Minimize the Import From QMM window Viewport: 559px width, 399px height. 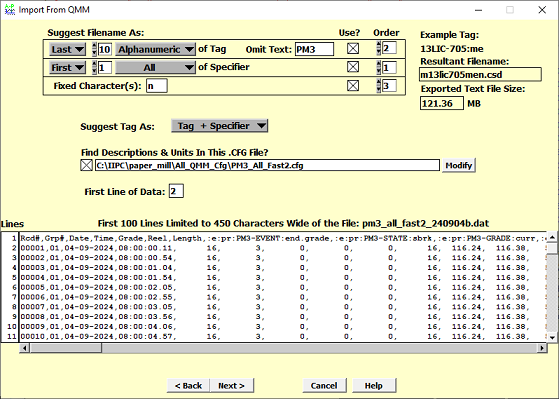[478, 10]
